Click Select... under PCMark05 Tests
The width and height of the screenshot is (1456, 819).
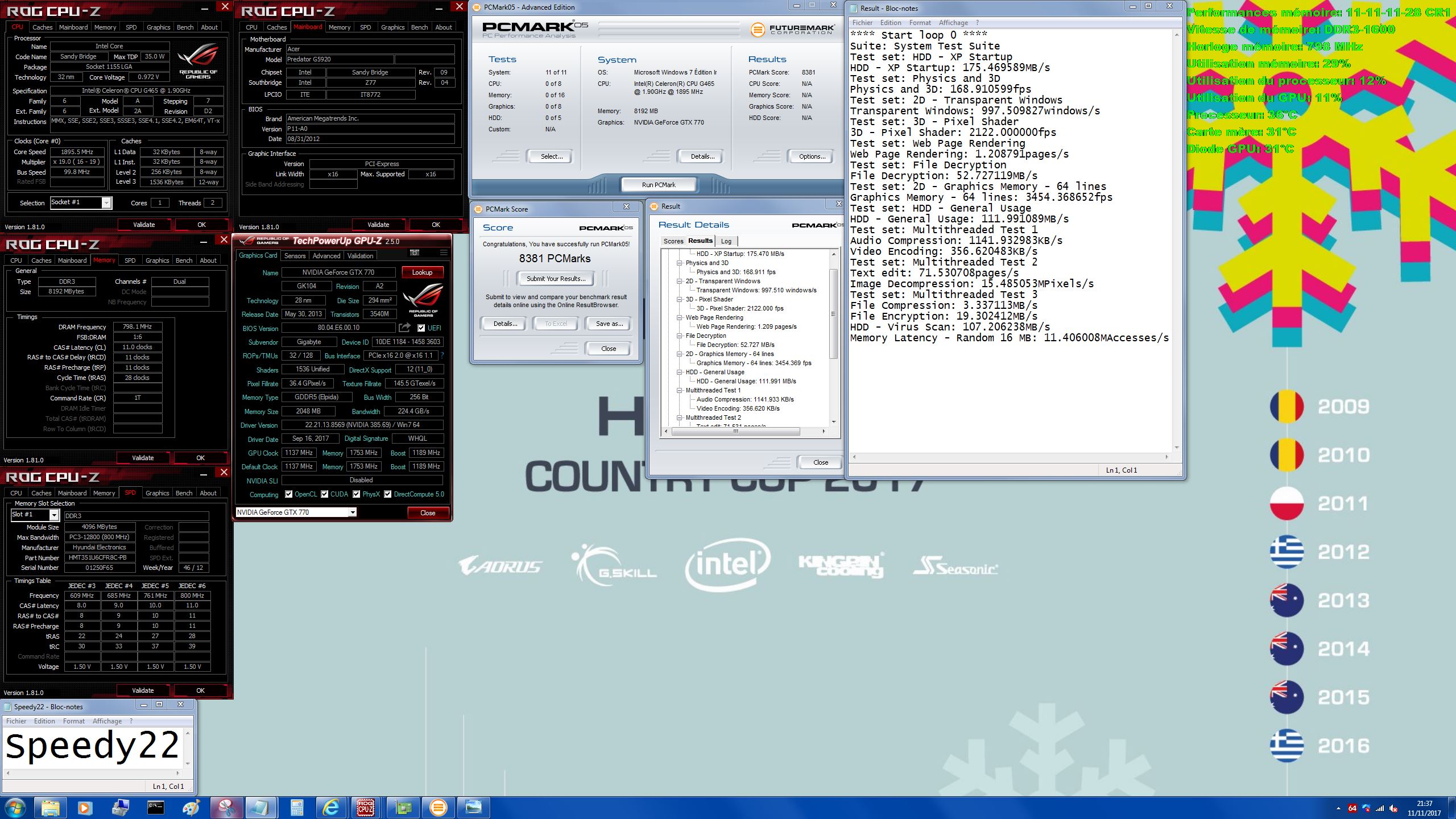click(551, 156)
